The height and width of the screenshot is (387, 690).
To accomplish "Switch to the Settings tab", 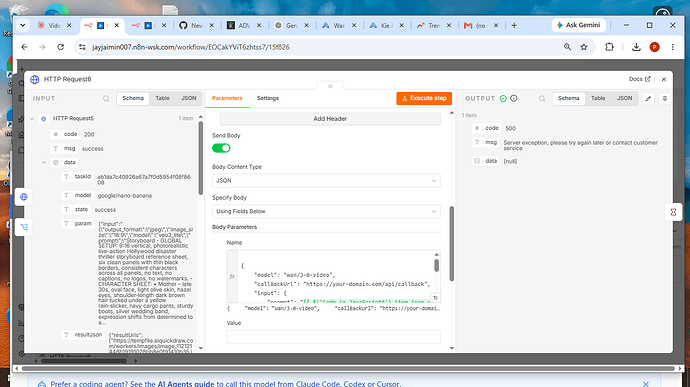I will (x=268, y=98).
